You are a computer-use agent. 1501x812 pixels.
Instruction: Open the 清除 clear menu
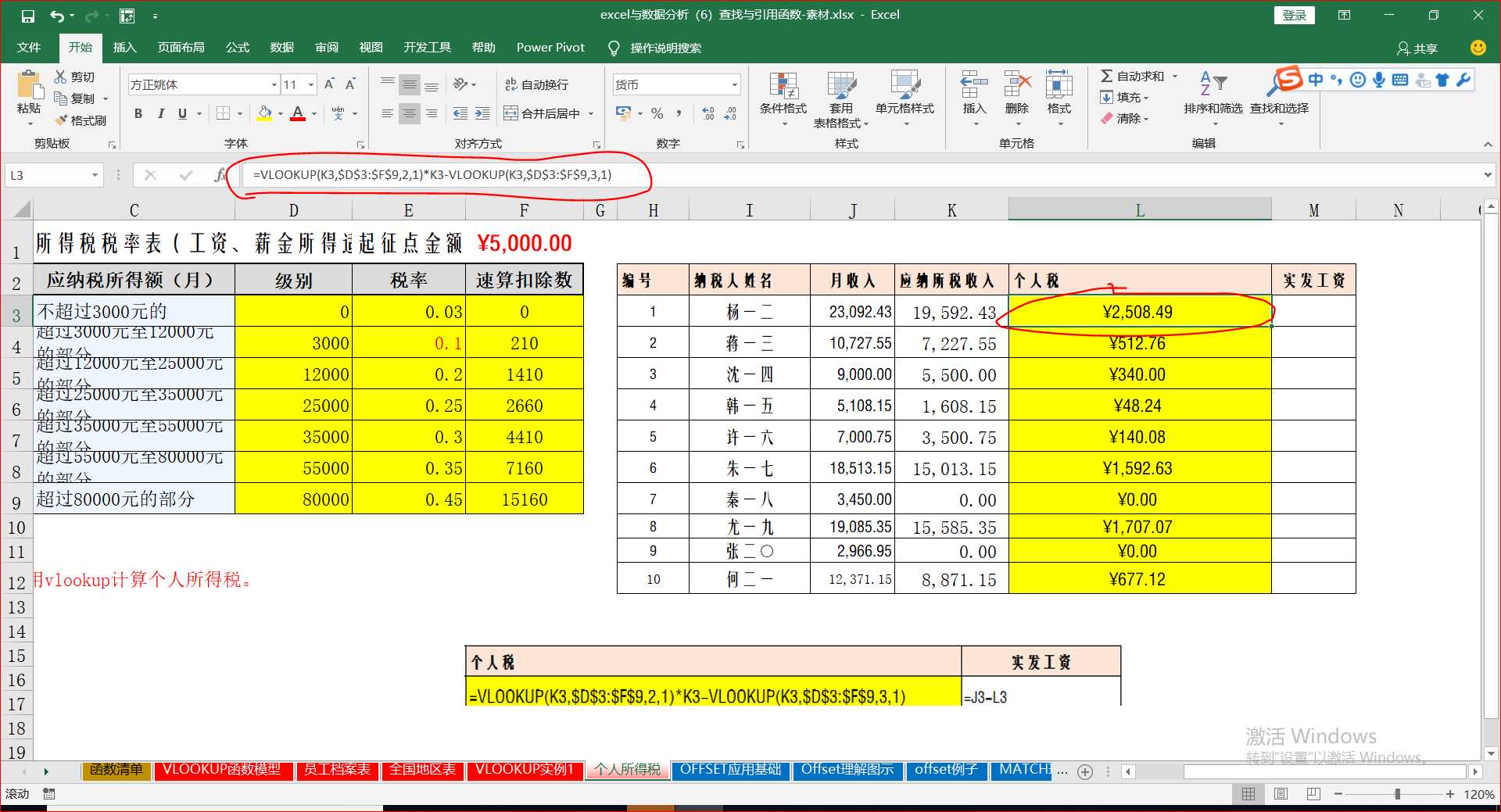pyautogui.click(x=1125, y=118)
